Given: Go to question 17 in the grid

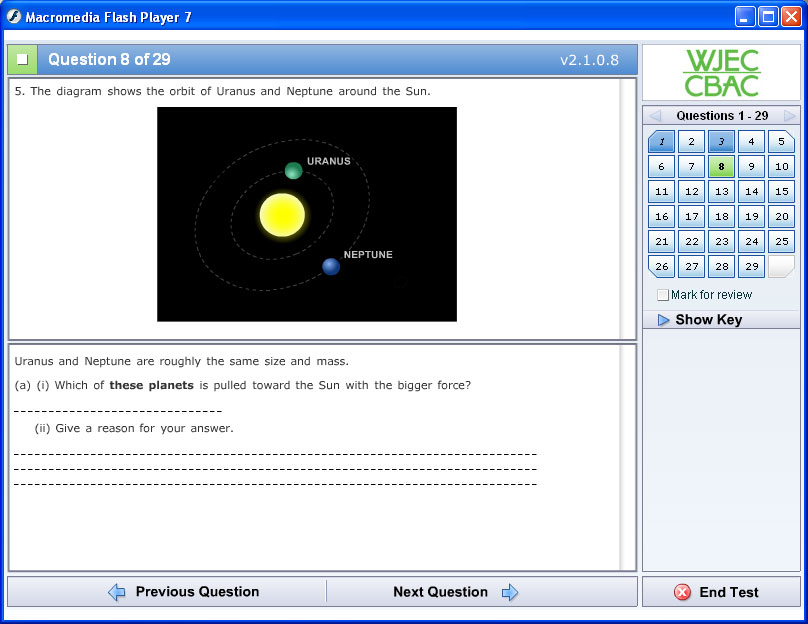Looking at the screenshot, I should click(x=692, y=216).
